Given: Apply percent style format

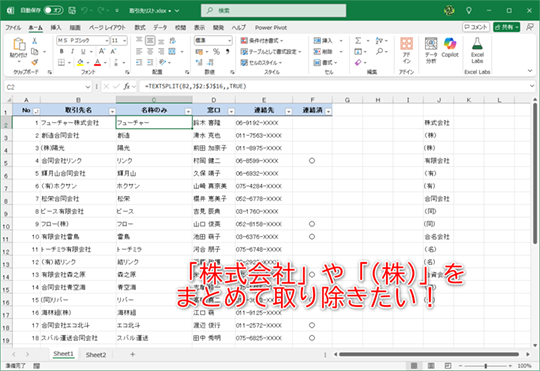Looking at the screenshot, I should point(216,52).
